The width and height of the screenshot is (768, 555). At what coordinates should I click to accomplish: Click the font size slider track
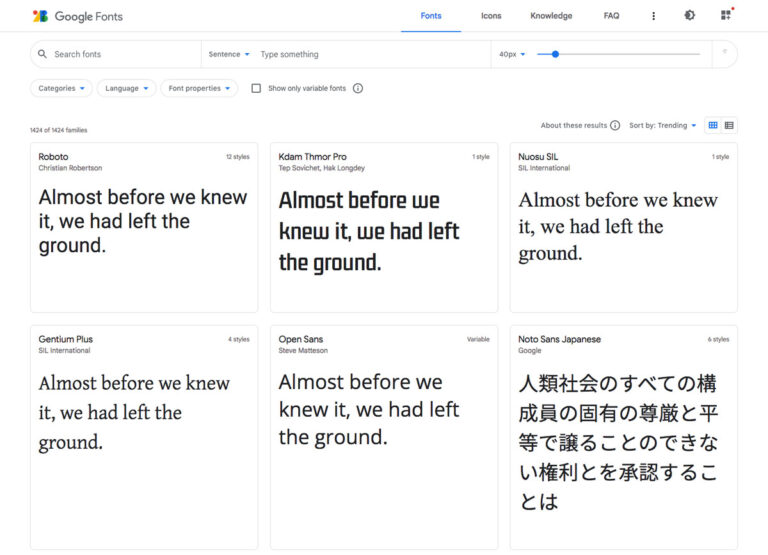(618, 54)
